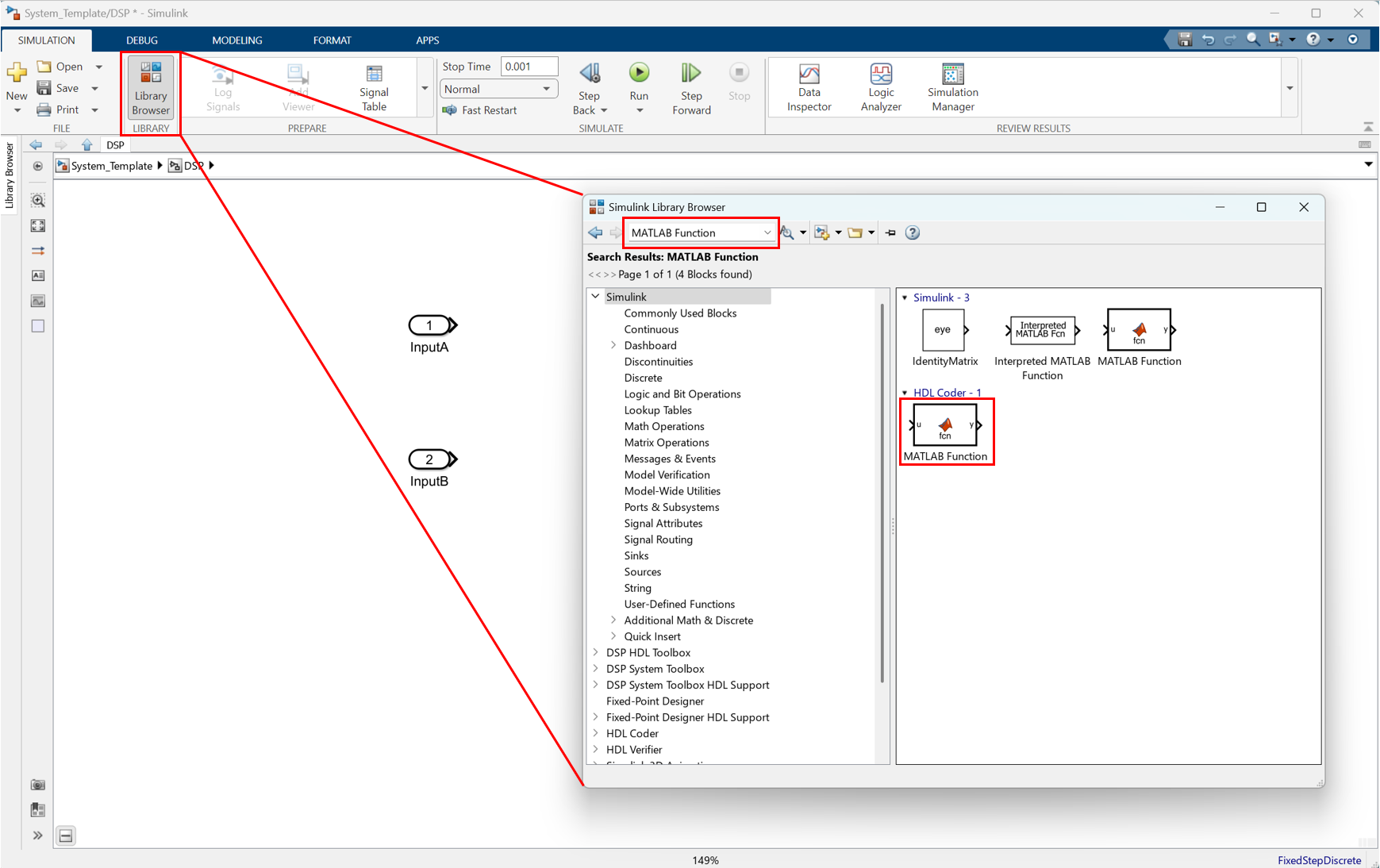
Task: Select the HDL Coder MATLAB Function block thumbnail
Action: [946, 426]
